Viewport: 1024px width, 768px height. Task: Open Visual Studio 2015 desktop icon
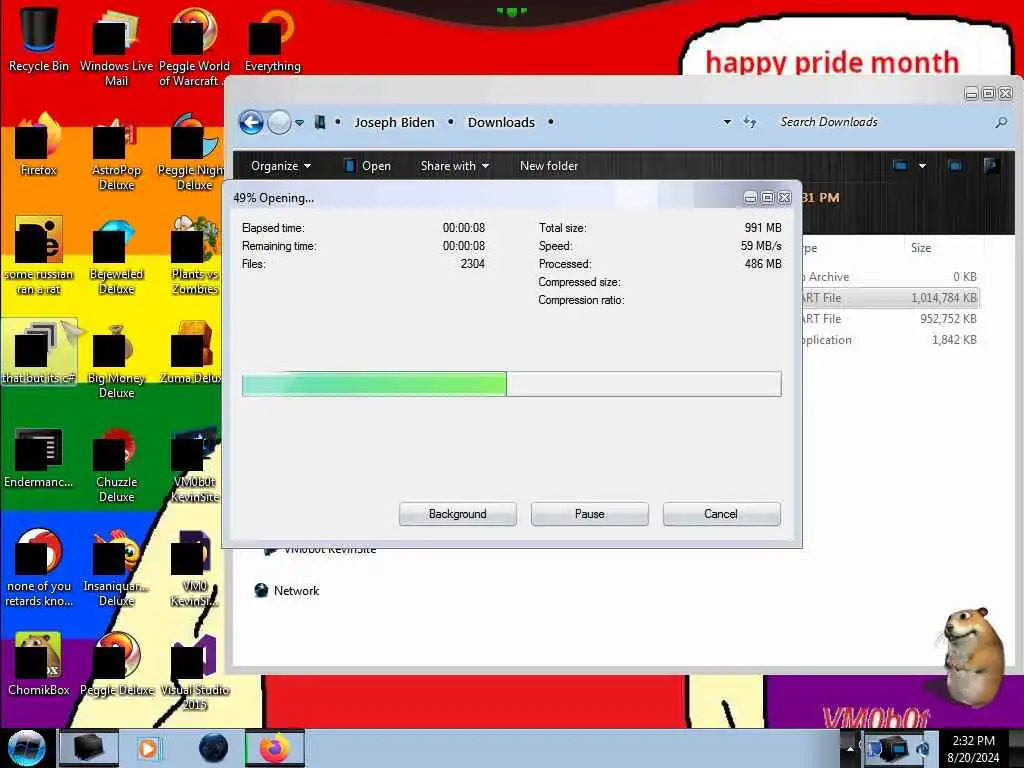(194, 673)
